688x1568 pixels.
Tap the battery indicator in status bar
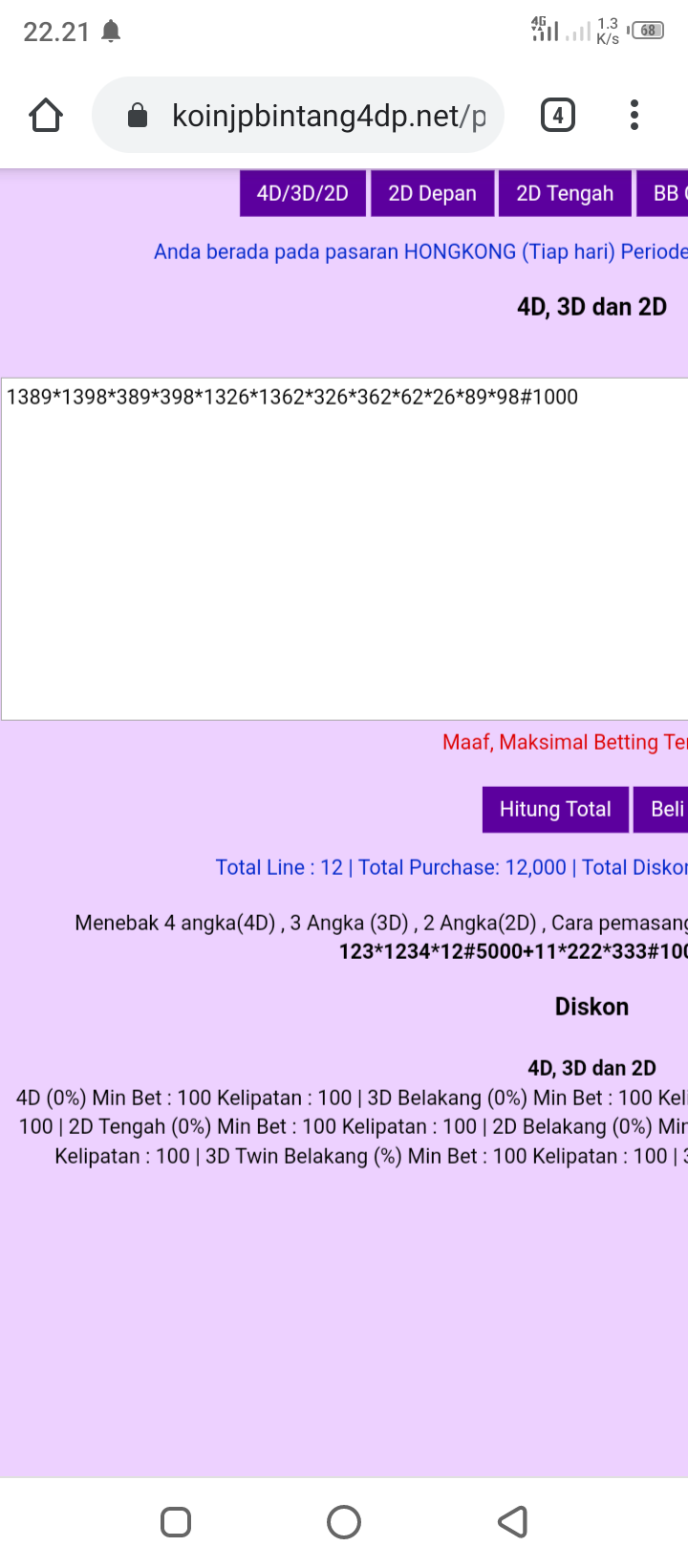click(648, 31)
